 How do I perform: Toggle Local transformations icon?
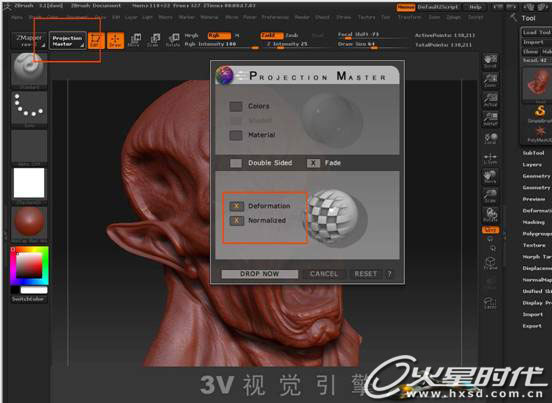tap(490, 138)
